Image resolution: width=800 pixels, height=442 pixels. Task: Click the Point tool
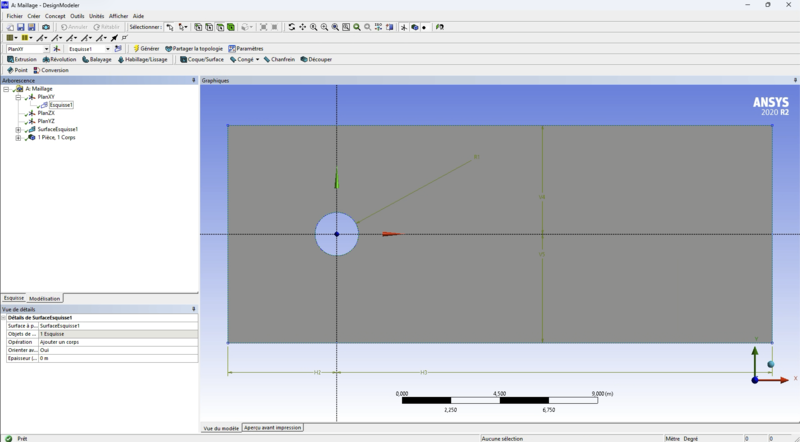[17, 70]
